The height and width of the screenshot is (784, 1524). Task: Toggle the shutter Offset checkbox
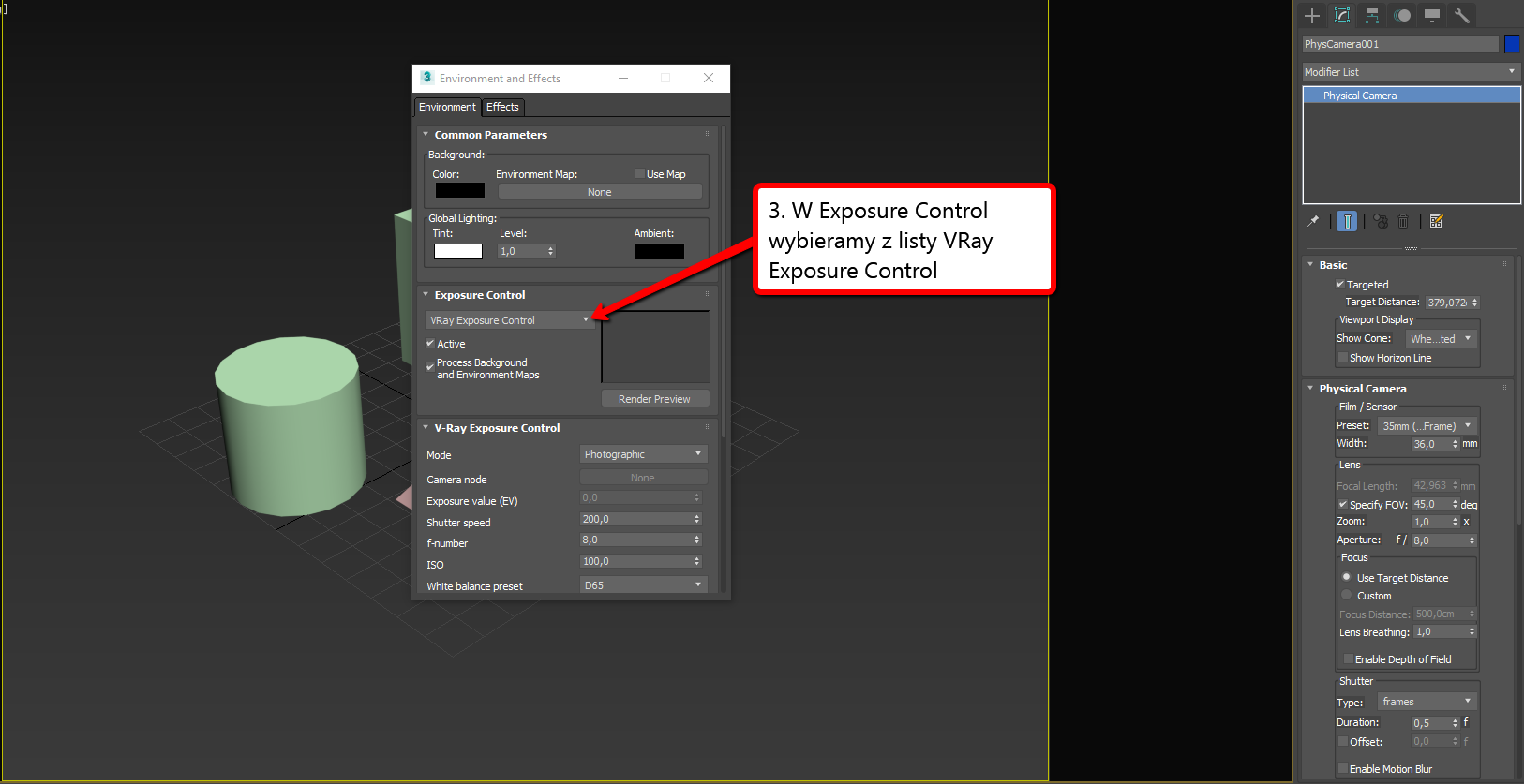click(1343, 742)
